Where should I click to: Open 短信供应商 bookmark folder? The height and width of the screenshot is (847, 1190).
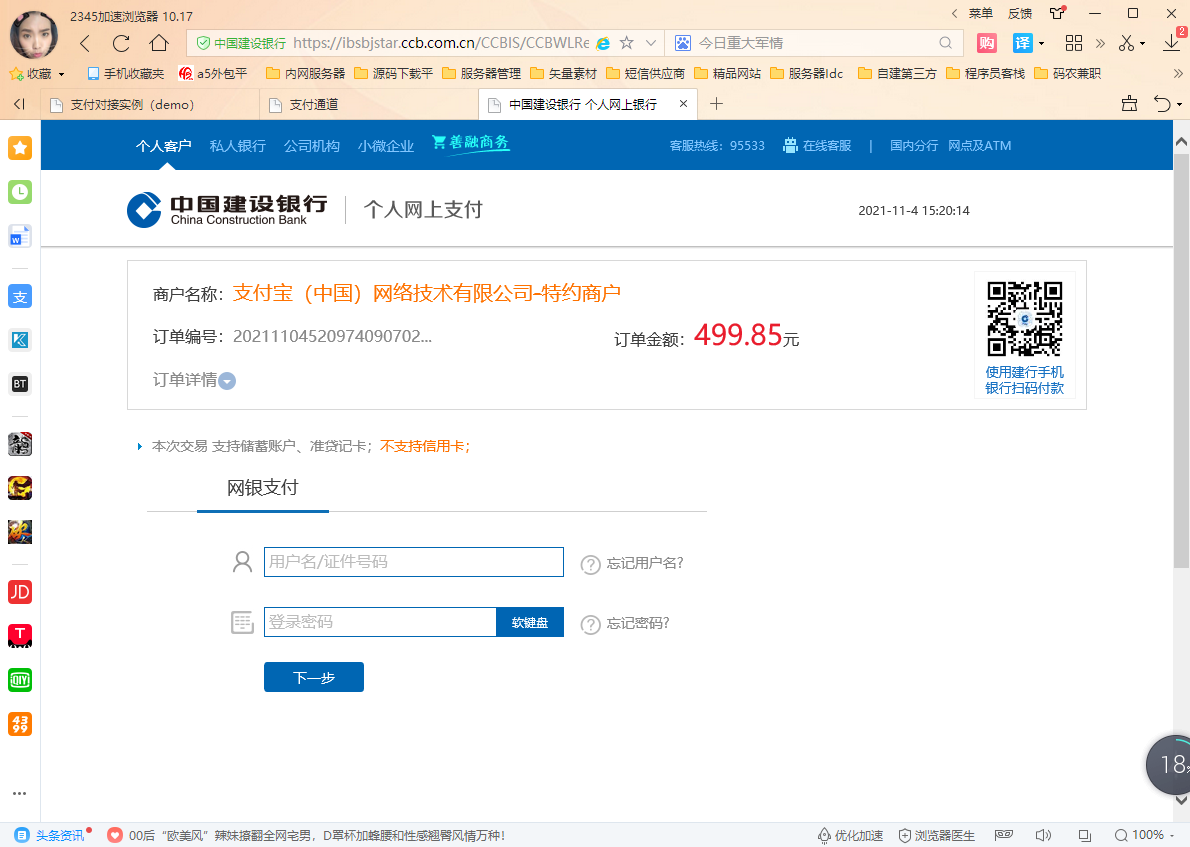click(x=645, y=74)
